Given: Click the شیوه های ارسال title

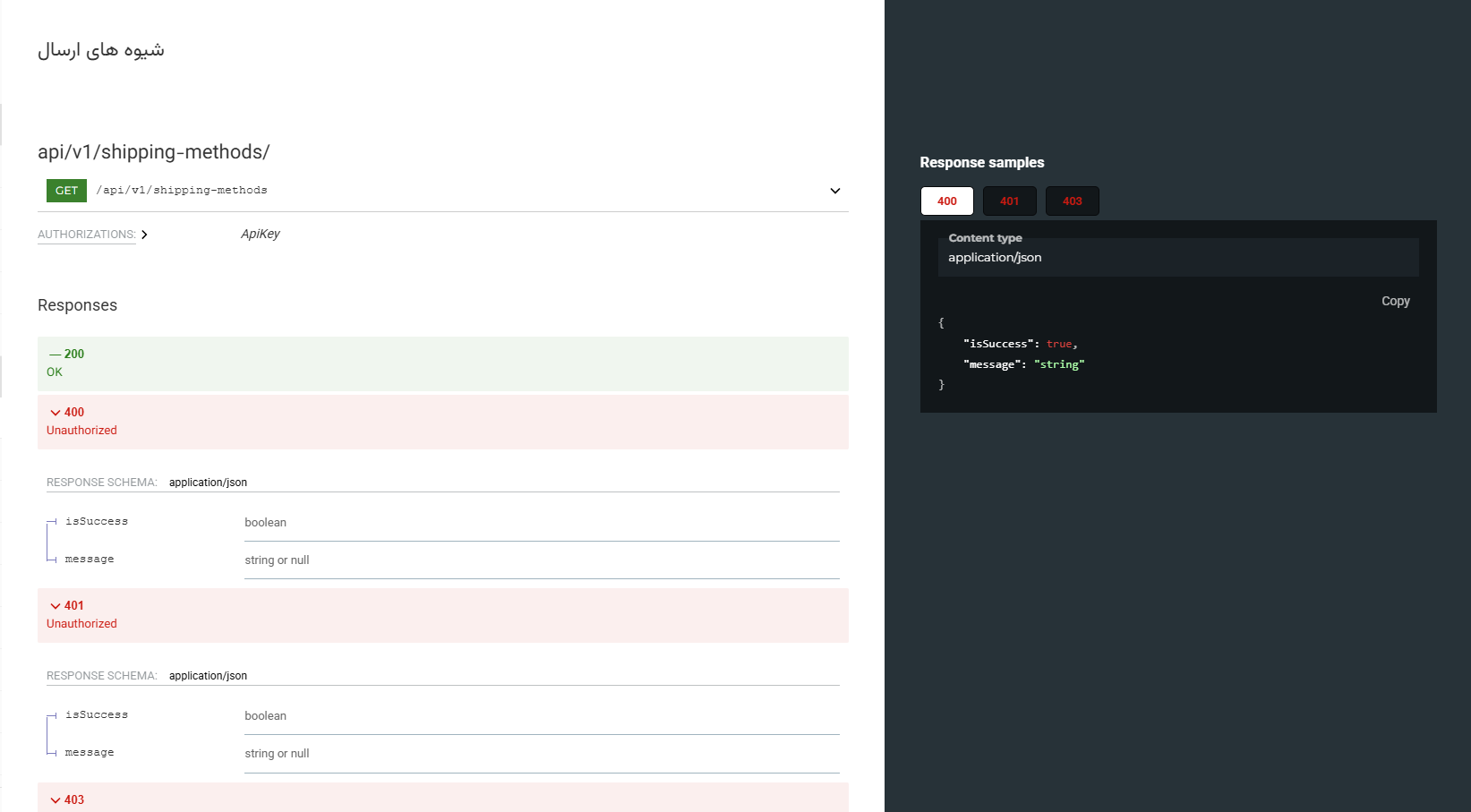Looking at the screenshot, I should click(x=100, y=49).
